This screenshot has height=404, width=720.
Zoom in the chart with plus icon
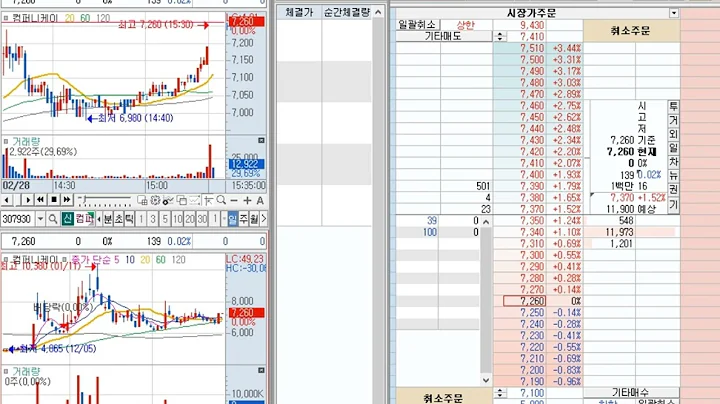[248, 201]
